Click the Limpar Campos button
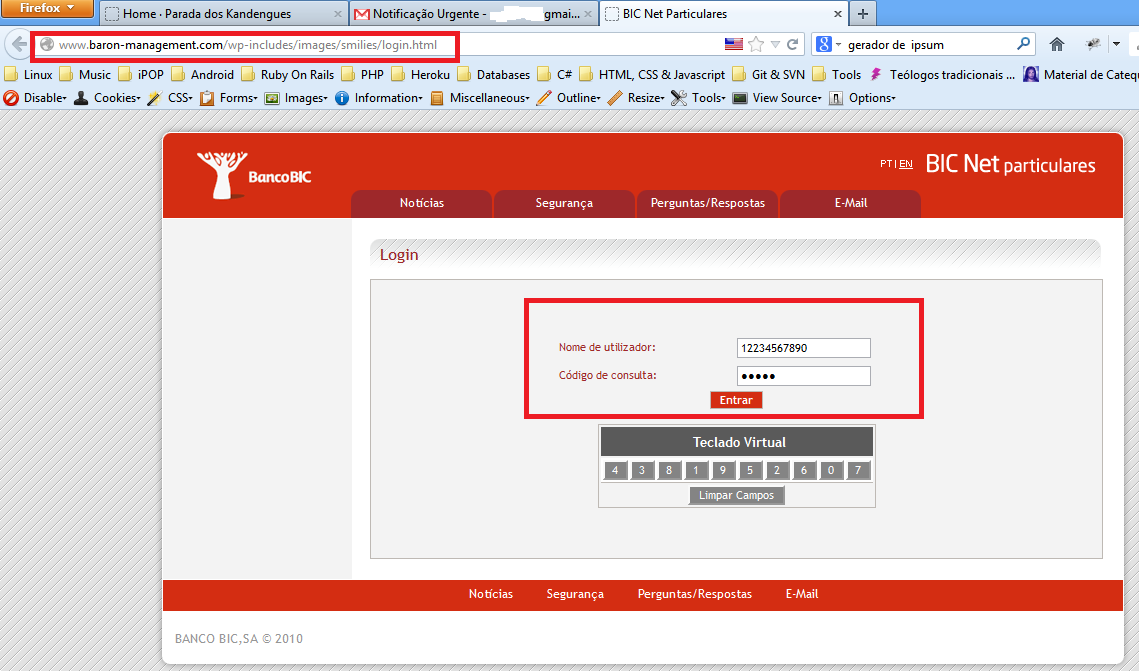 (x=737, y=495)
